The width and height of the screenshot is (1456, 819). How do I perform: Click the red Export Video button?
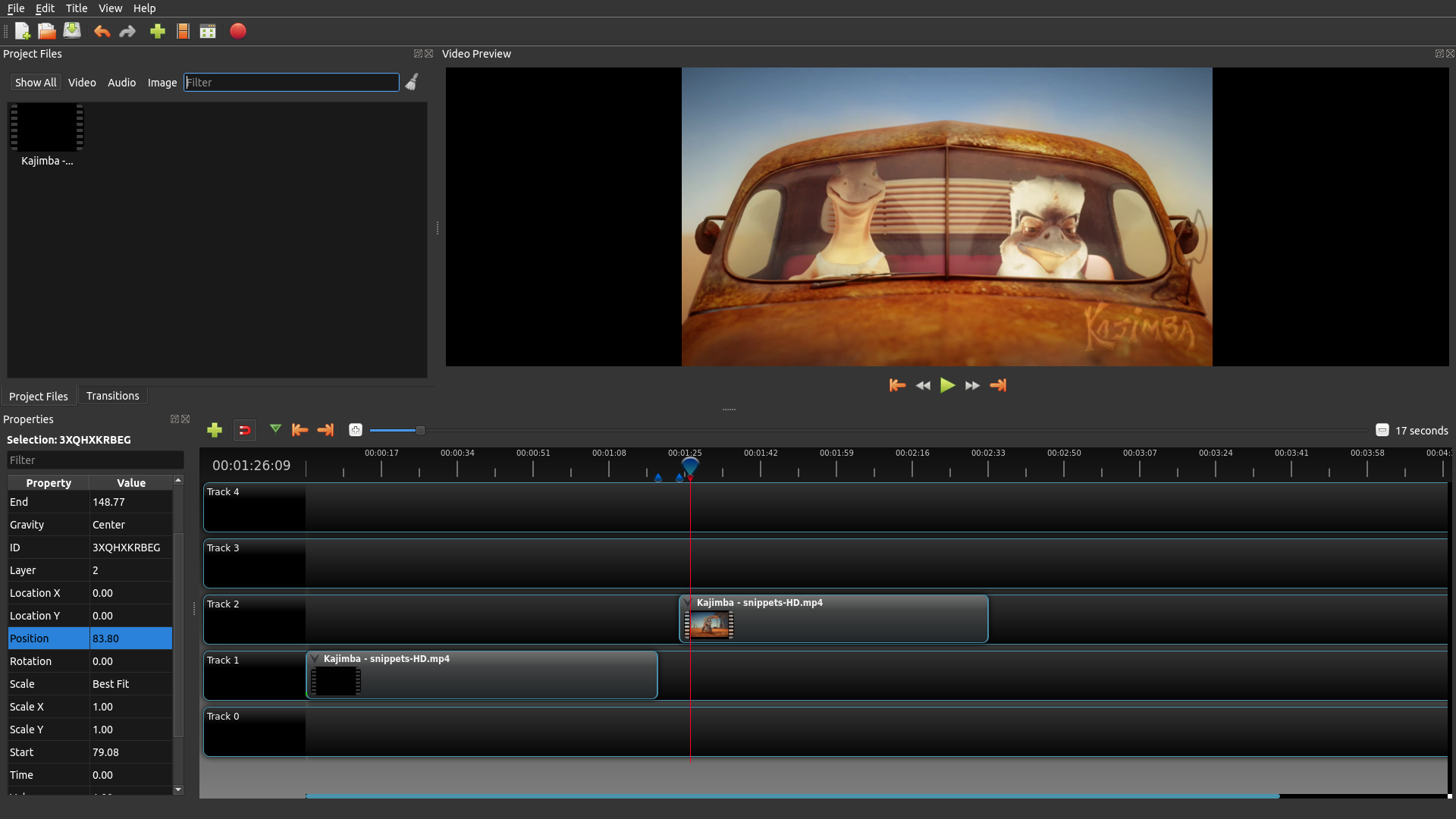click(238, 31)
